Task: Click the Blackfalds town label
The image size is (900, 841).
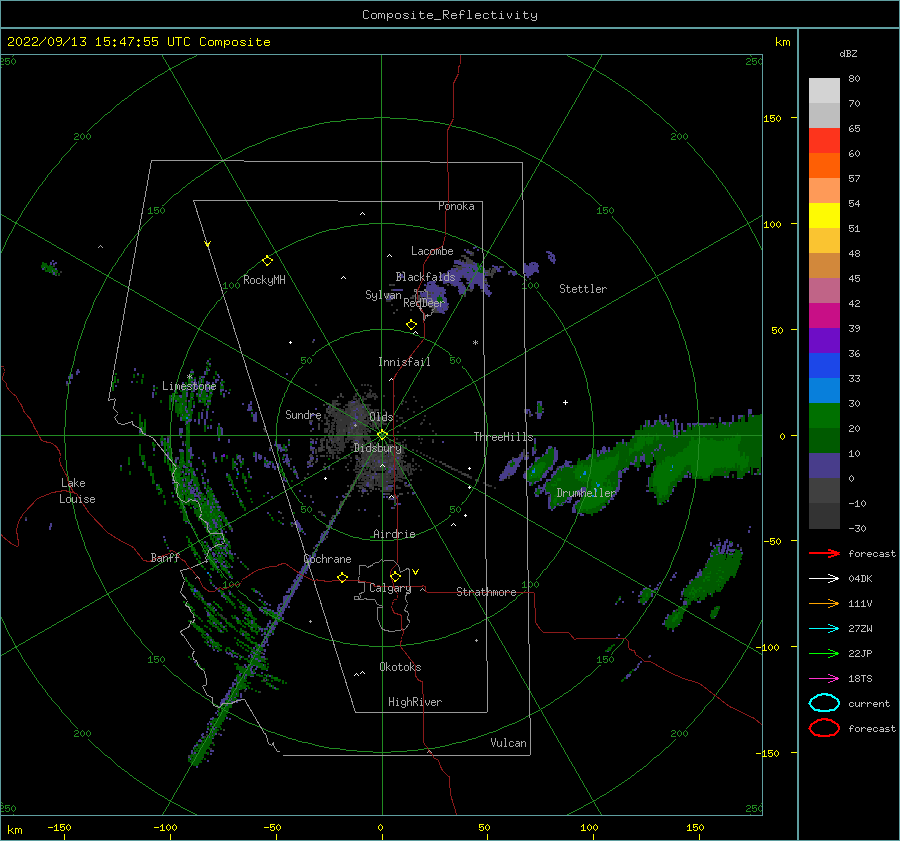Action: click(x=425, y=277)
